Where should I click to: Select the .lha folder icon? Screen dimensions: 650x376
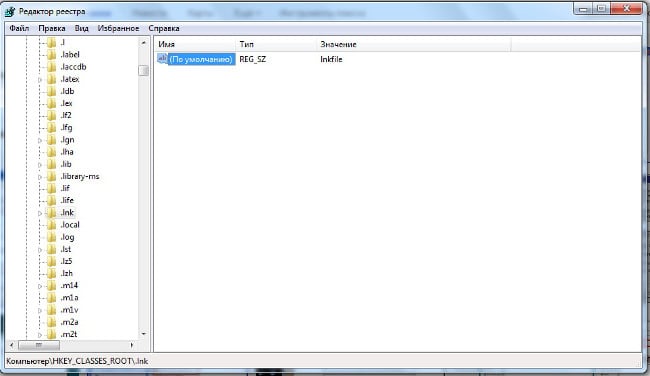click(x=51, y=152)
